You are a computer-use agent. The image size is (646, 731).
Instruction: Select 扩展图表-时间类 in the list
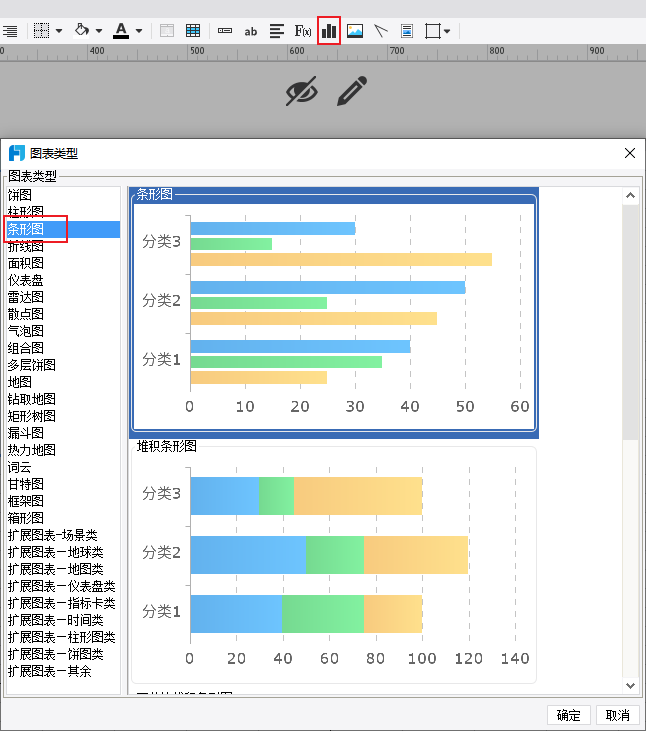point(63,620)
